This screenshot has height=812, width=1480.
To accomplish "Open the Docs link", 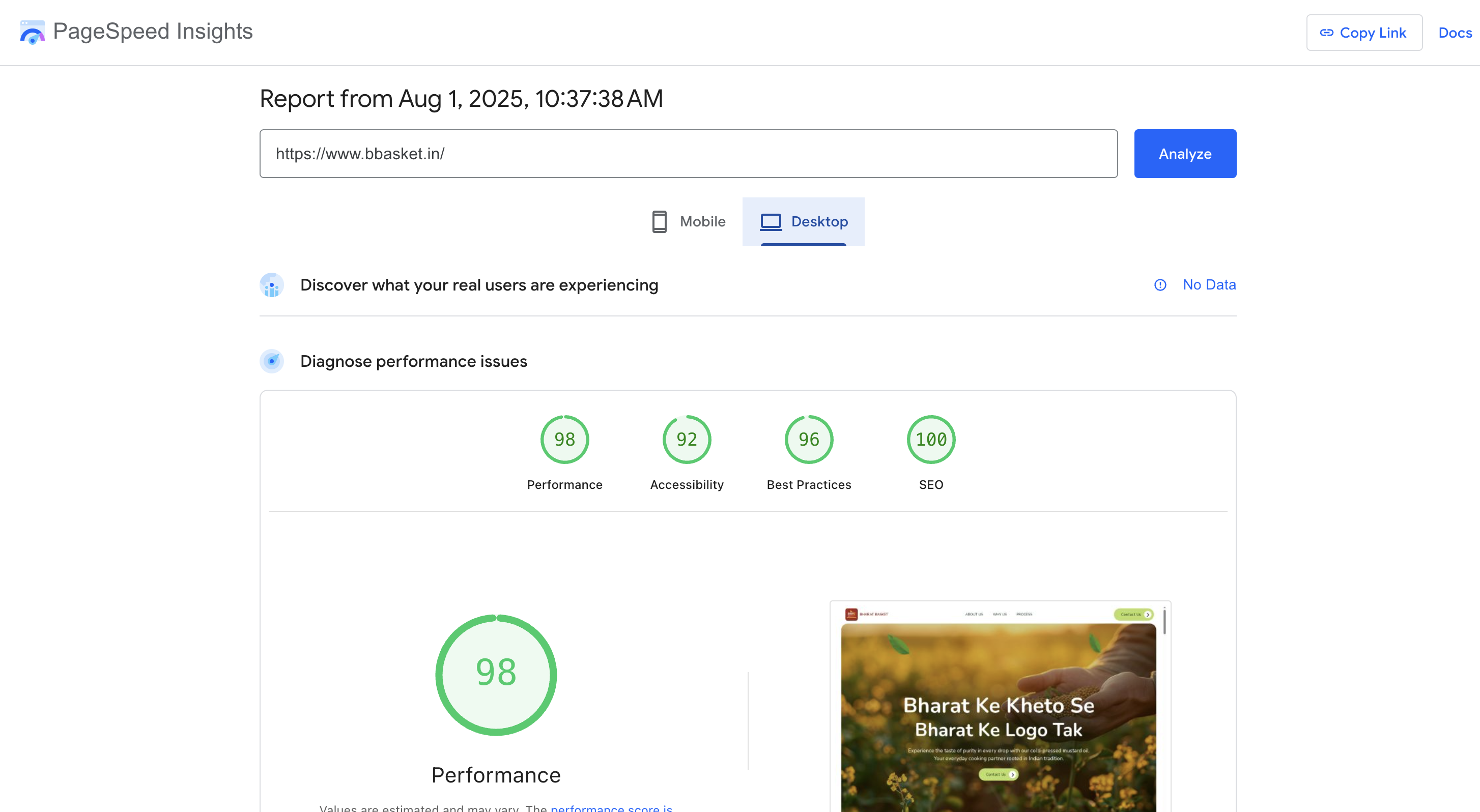I will (1455, 33).
